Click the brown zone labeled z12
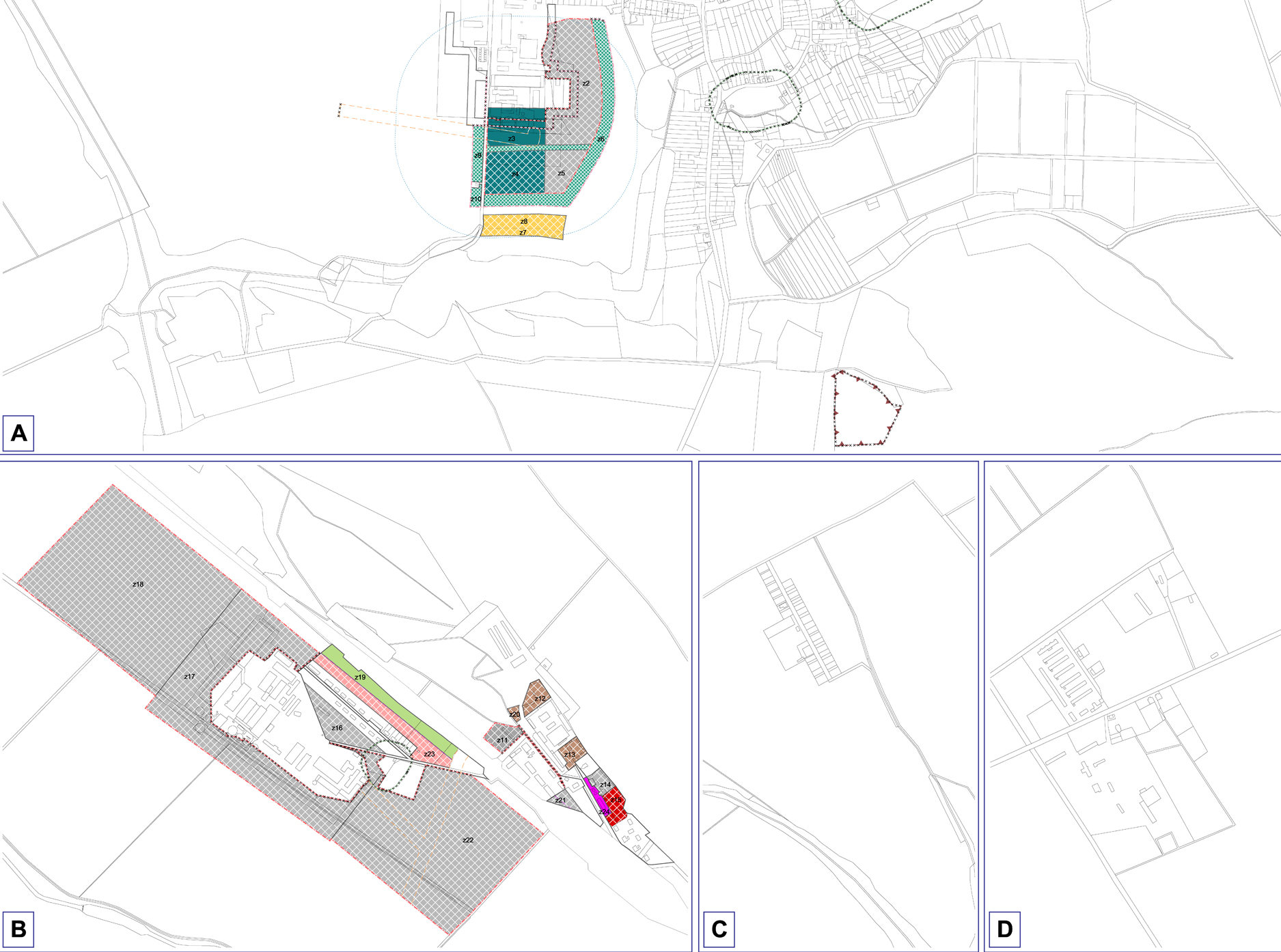The image size is (1281, 952). [538, 697]
